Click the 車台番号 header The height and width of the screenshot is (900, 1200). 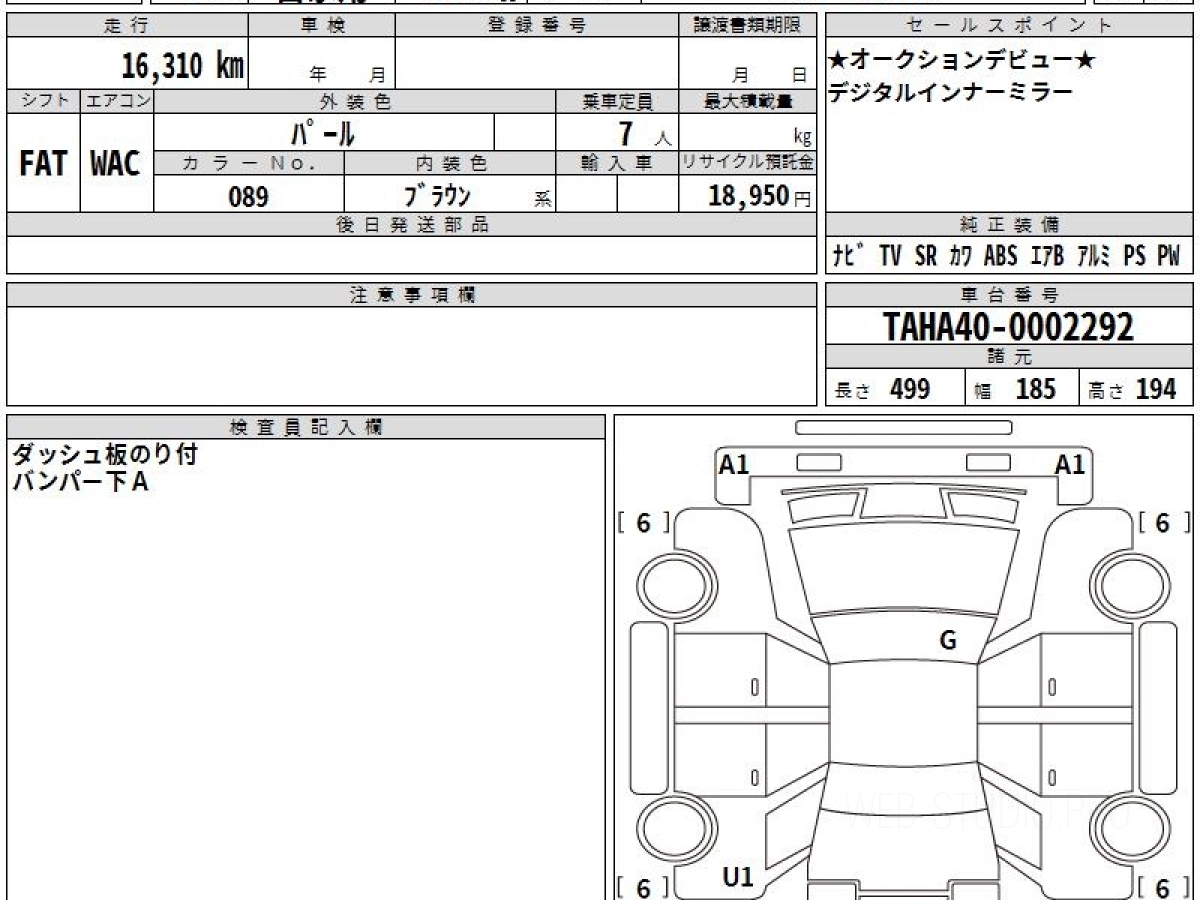click(1010, 295)
